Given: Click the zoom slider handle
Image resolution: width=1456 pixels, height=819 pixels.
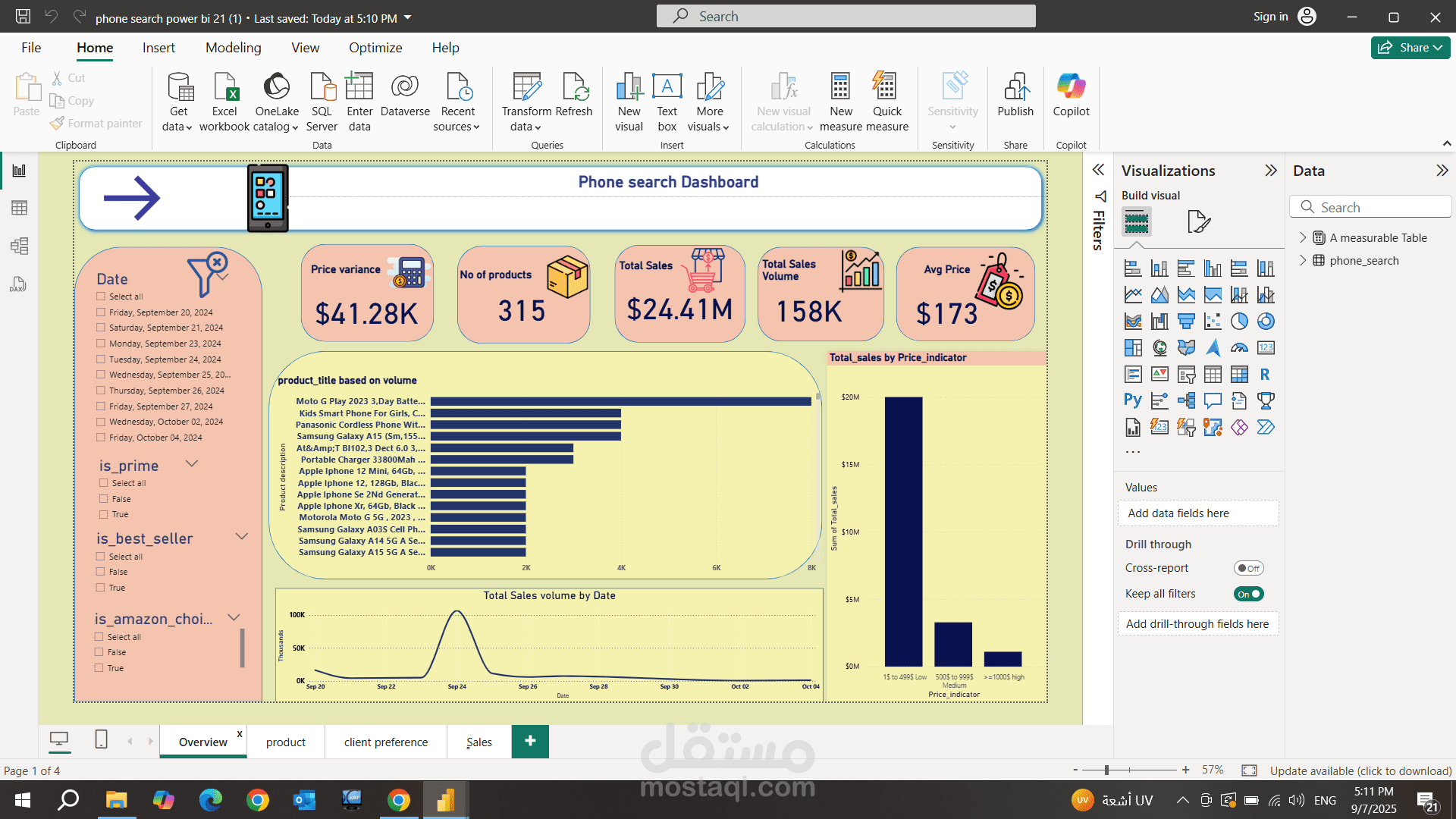Looking at the screenshot, I should point(1107,770).
